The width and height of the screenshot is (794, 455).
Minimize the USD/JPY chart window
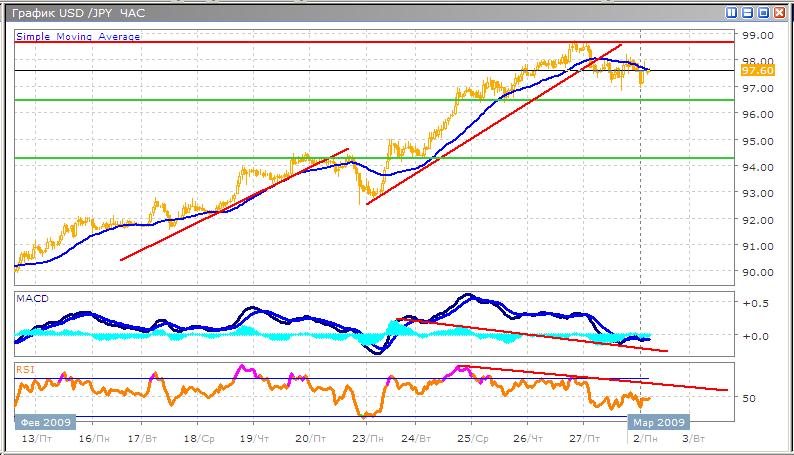click(747, 12)
